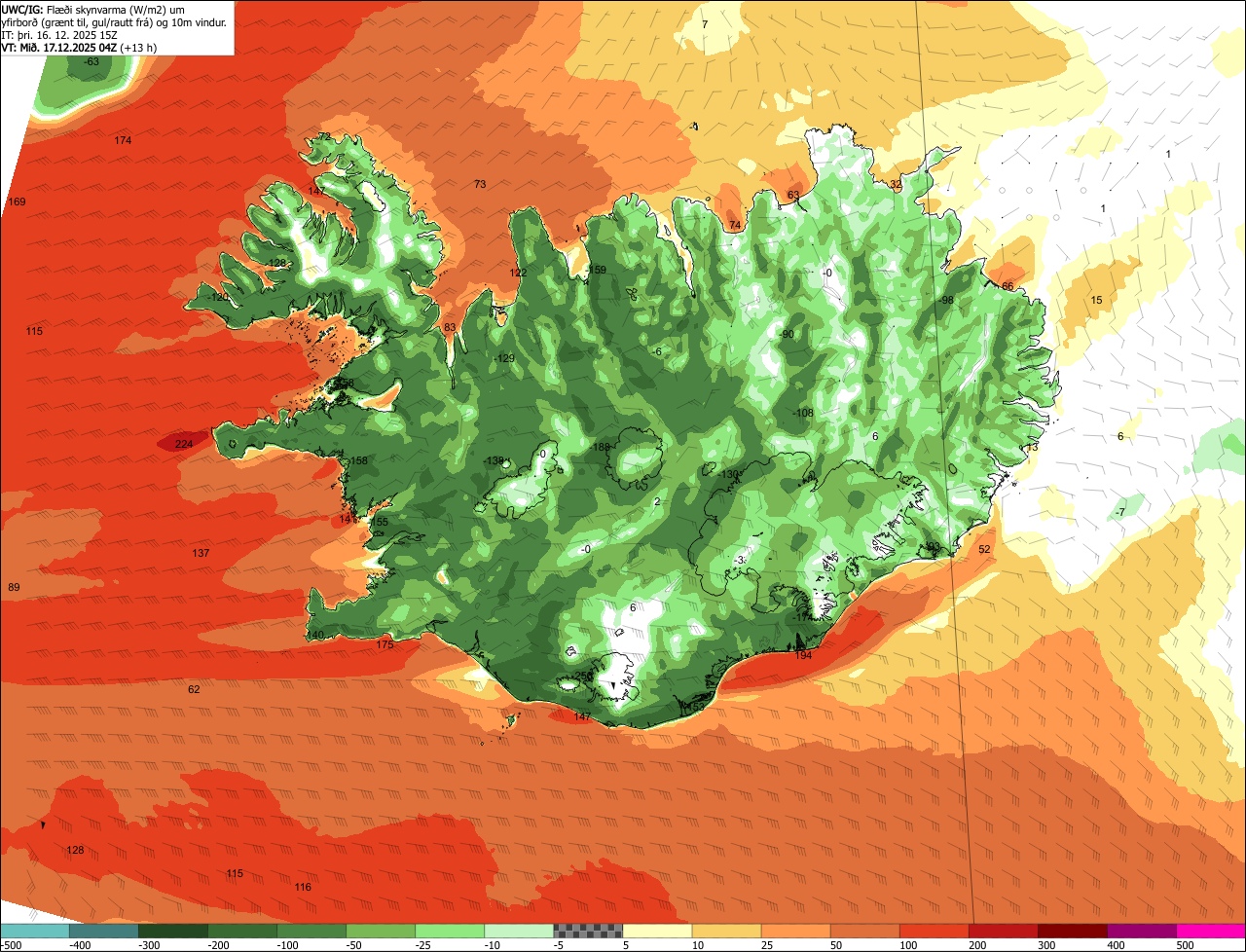
Task: Click the -90 value in the northeast highlands
Action: click(x=787, y=334)
